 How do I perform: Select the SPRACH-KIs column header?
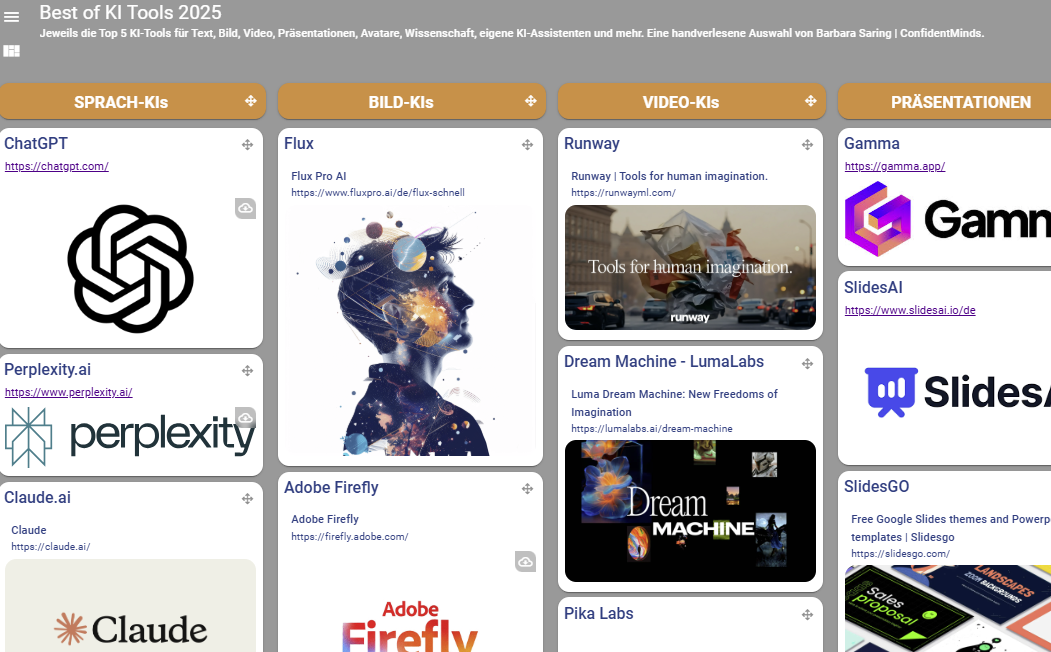[x=133, y=101]
